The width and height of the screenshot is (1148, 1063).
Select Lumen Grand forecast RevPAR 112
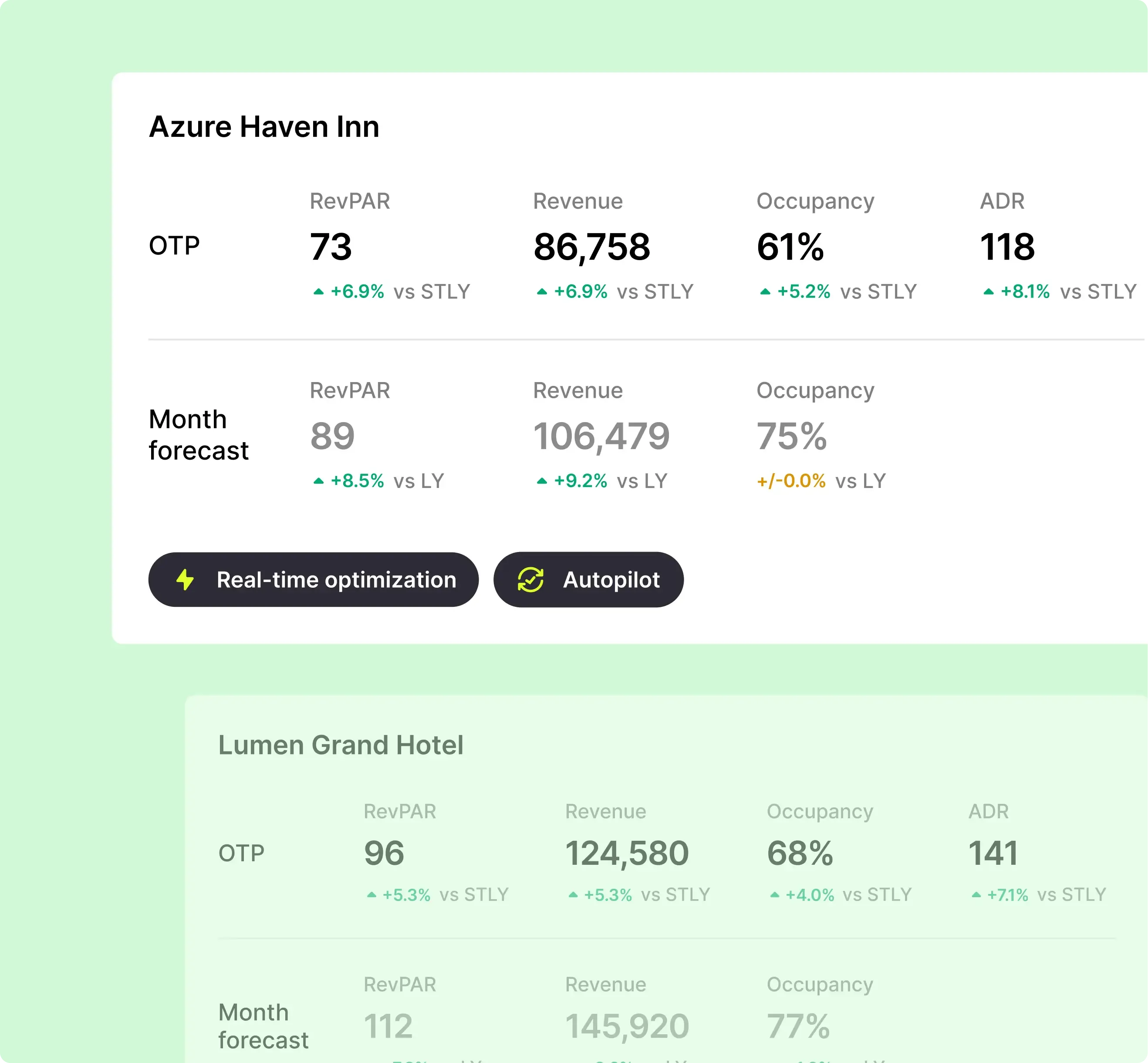[x=388, y=1027]
